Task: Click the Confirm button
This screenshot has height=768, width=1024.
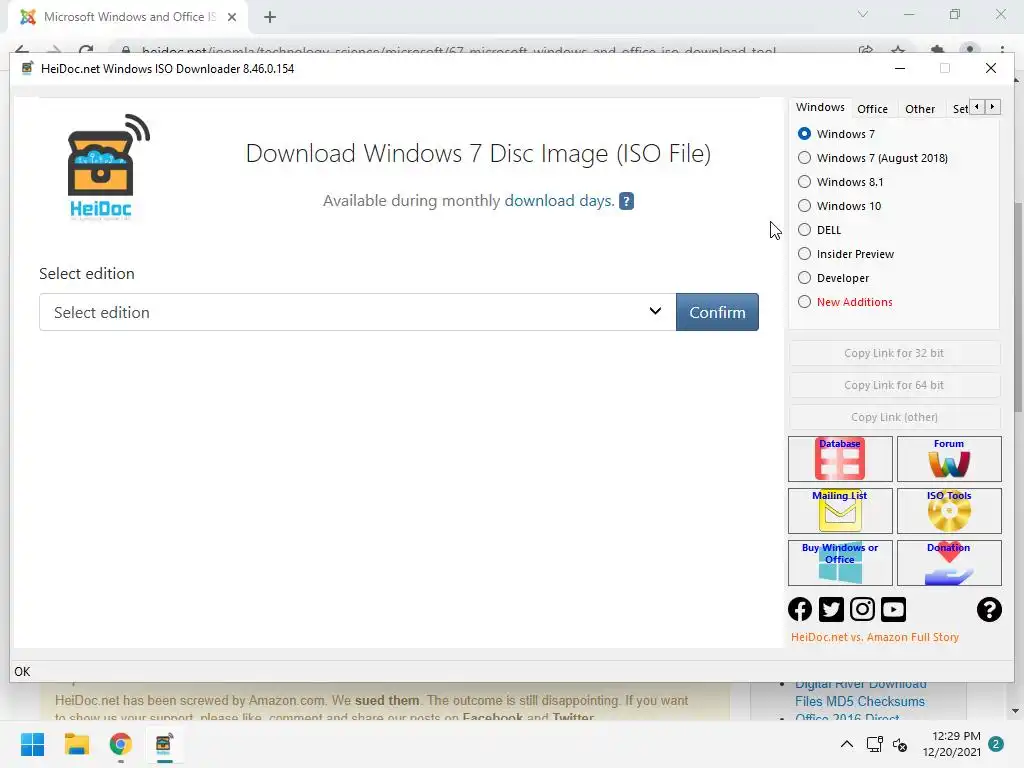Action: [717, 312]
